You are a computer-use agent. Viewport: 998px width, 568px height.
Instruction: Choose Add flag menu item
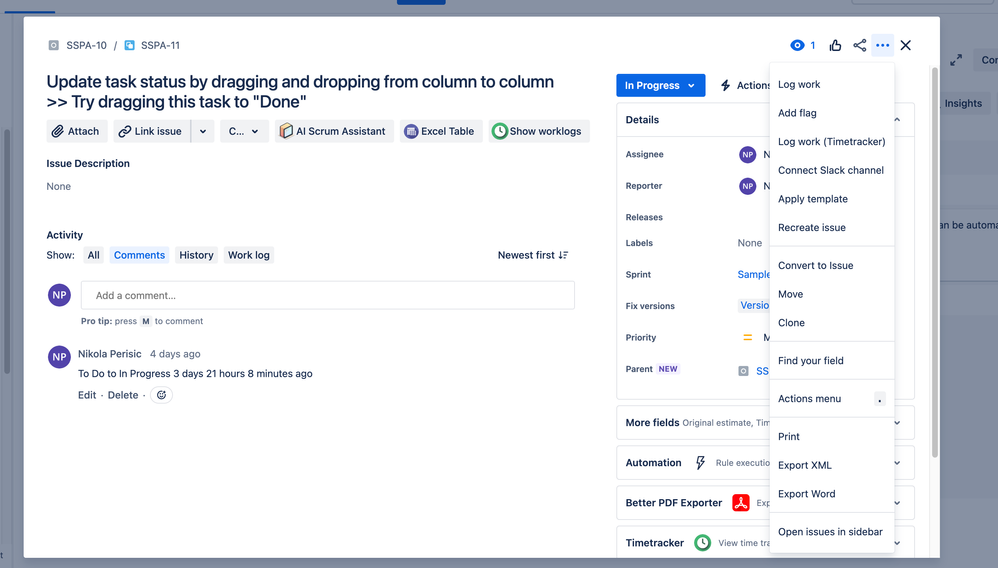point(832,113)
